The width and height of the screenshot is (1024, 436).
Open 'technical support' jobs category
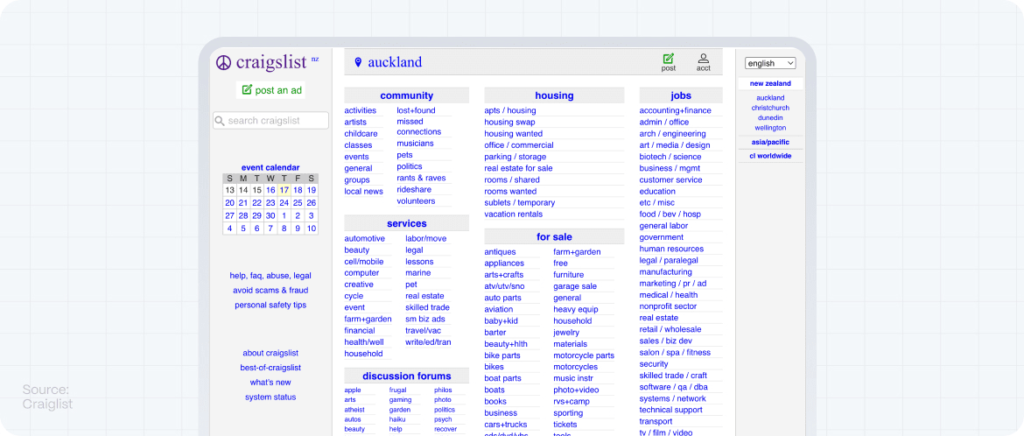(x=671, y=410)
